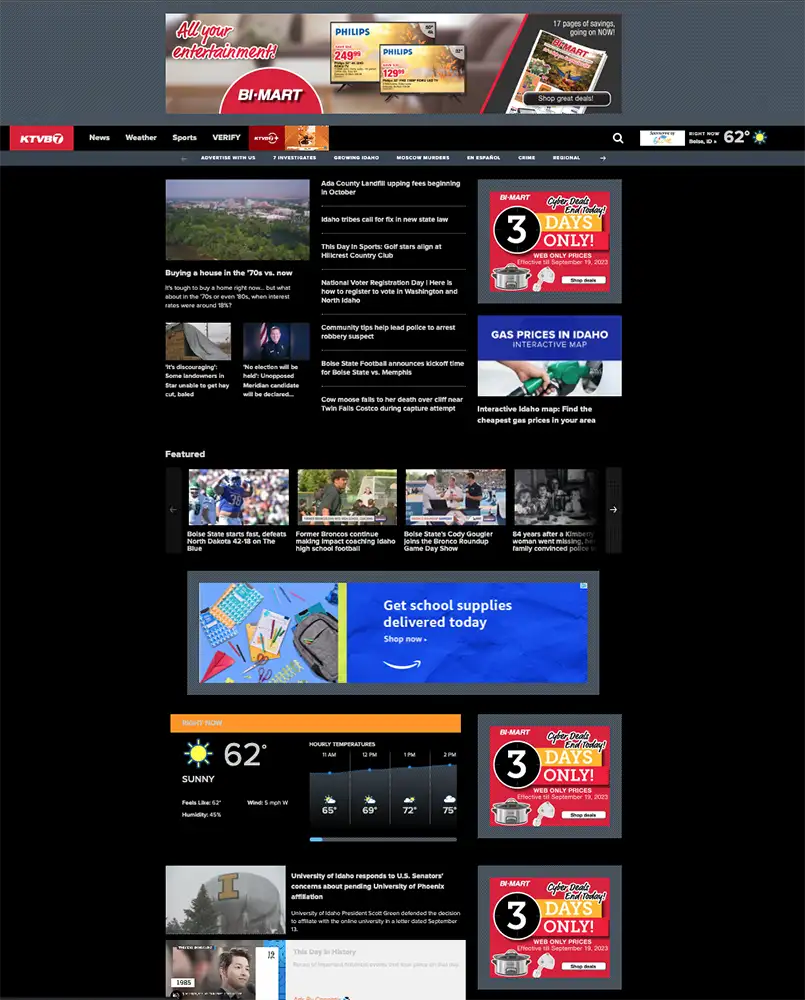Click University of Idaho water tower thumbnail
Image resolution: width=805 pixels, height=1000 pixels.
(225, 900)
